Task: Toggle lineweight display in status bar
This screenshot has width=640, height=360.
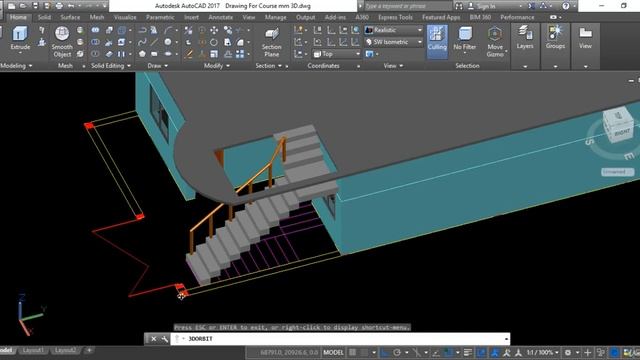Action: point(468,352)
